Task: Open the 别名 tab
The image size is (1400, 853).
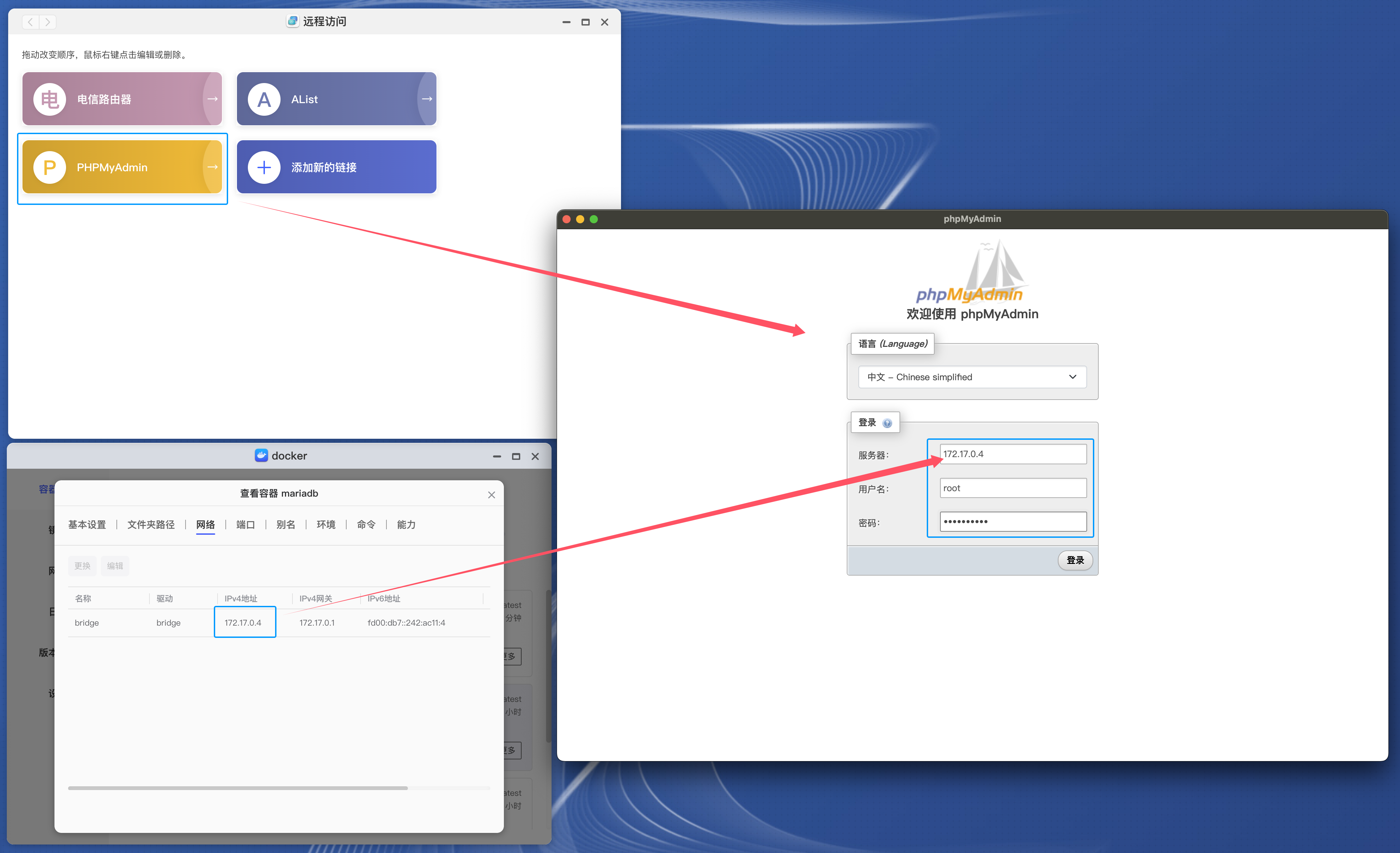Action: tap(286, 525)
